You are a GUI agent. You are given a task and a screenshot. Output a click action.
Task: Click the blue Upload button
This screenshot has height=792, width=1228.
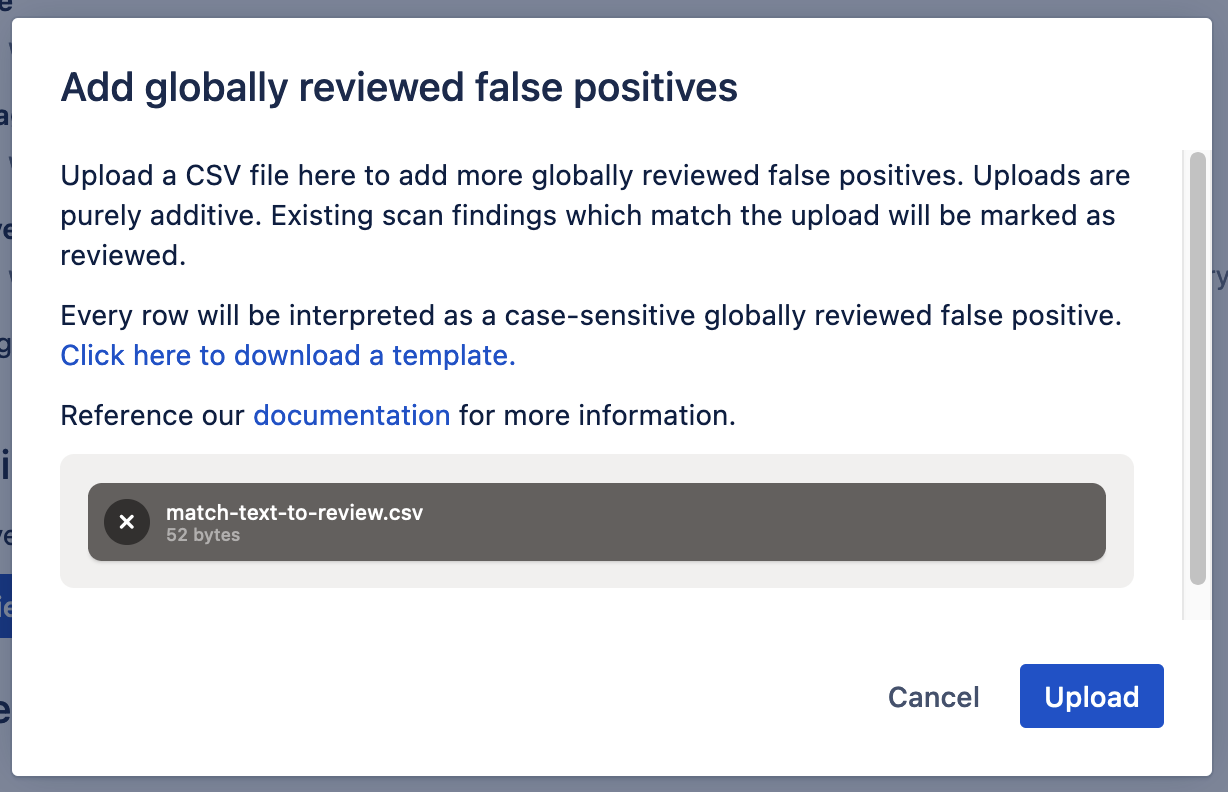pos(1091,696)
